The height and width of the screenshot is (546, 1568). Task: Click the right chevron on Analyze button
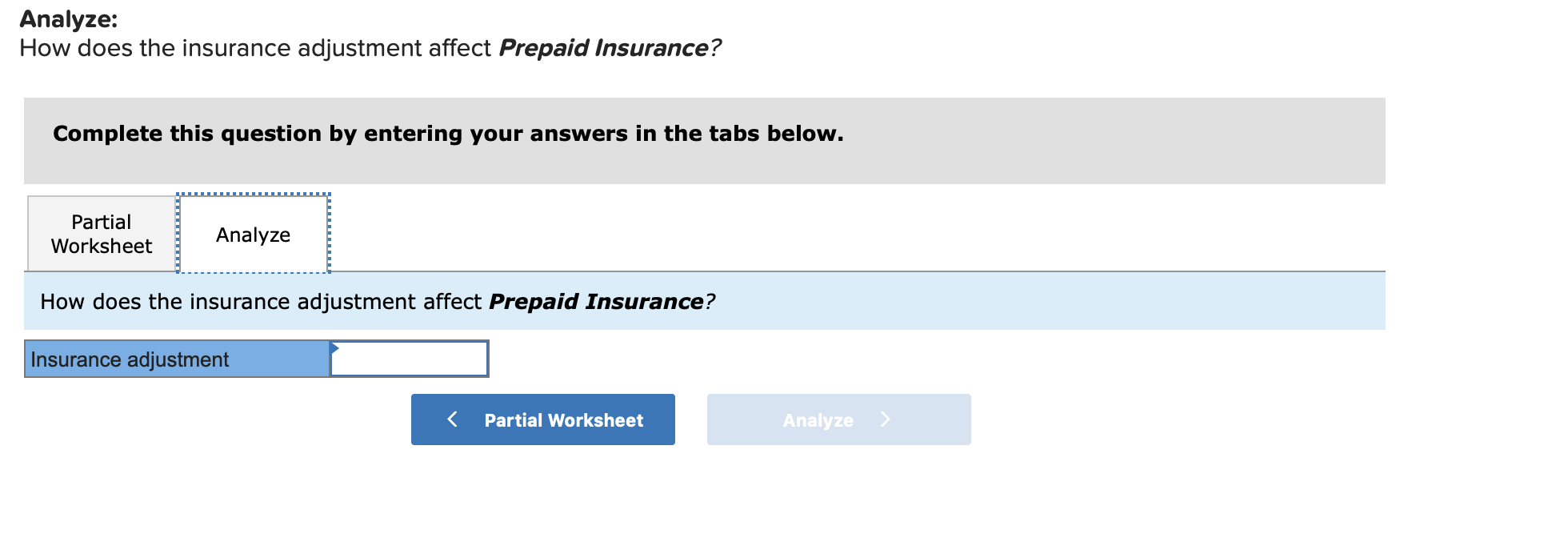click(x=885, y=419)
